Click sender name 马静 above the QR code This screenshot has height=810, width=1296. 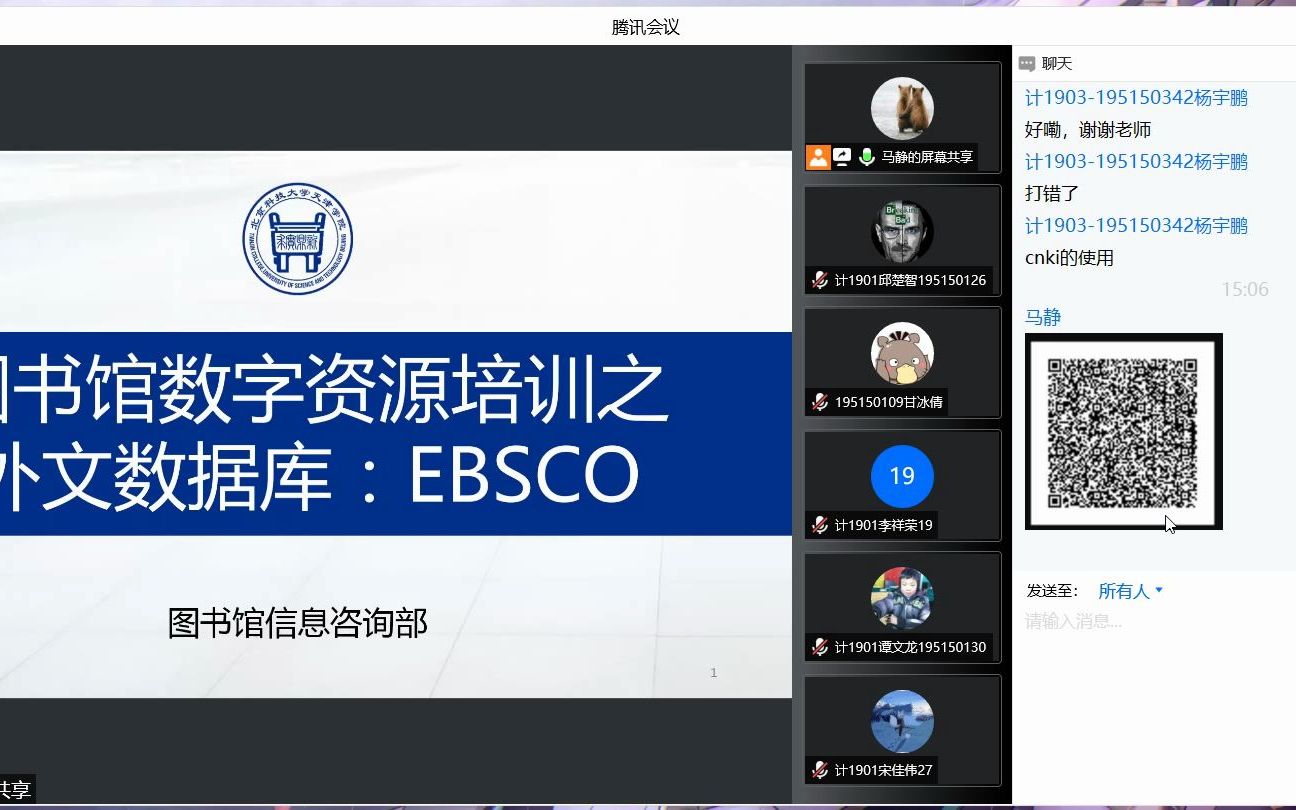pos(1043,317)
